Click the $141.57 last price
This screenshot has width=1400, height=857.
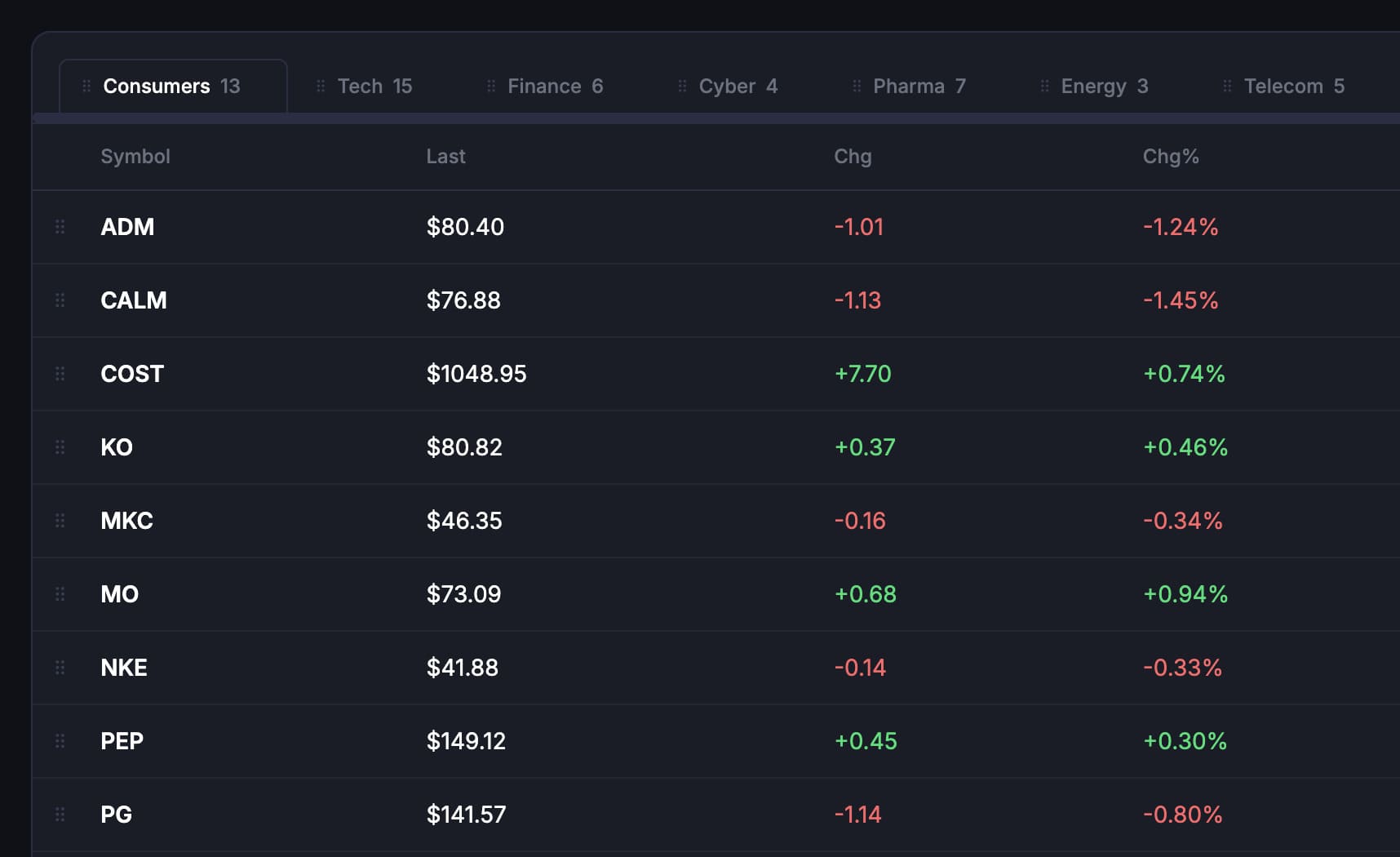[466, 815]
